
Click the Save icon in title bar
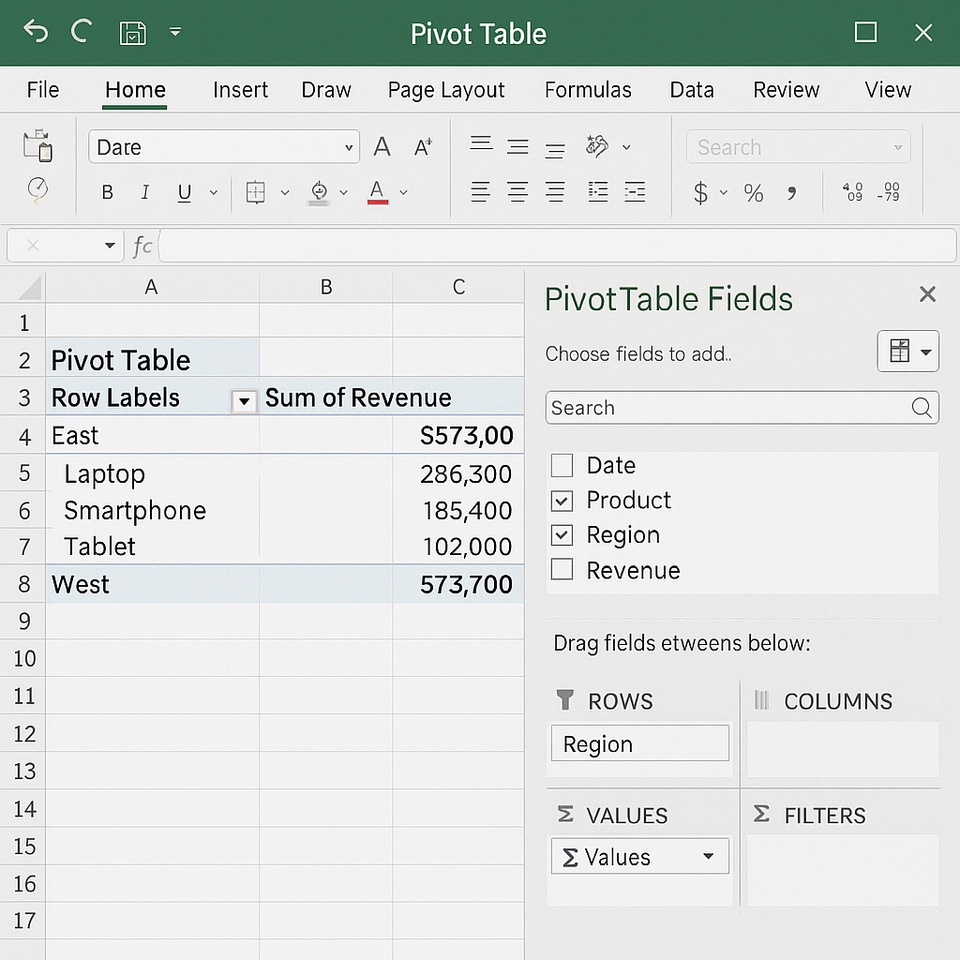pos(132,32)
